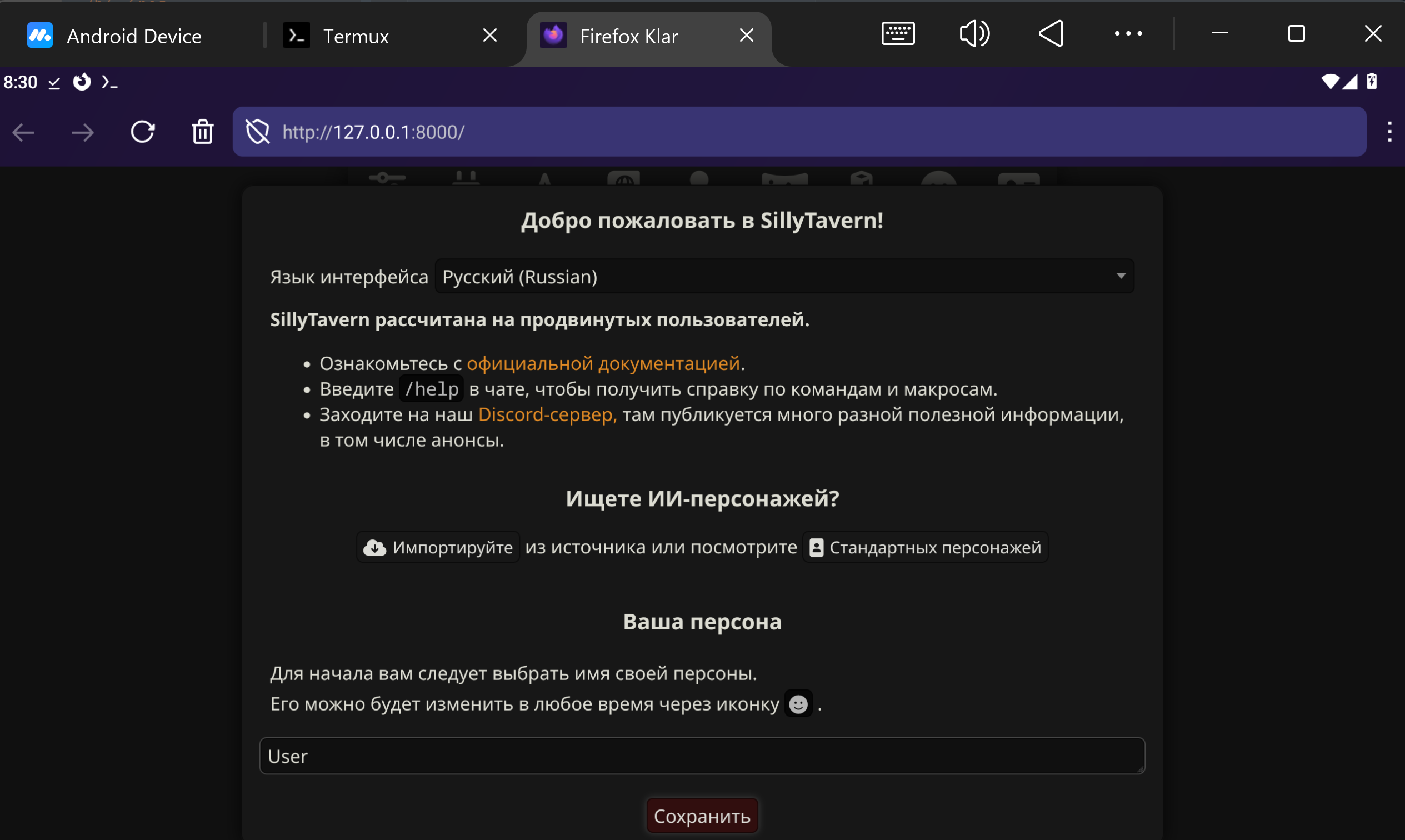
Task: Expand the Язык интерфейса language dropdown
Action: click(784, 276)
